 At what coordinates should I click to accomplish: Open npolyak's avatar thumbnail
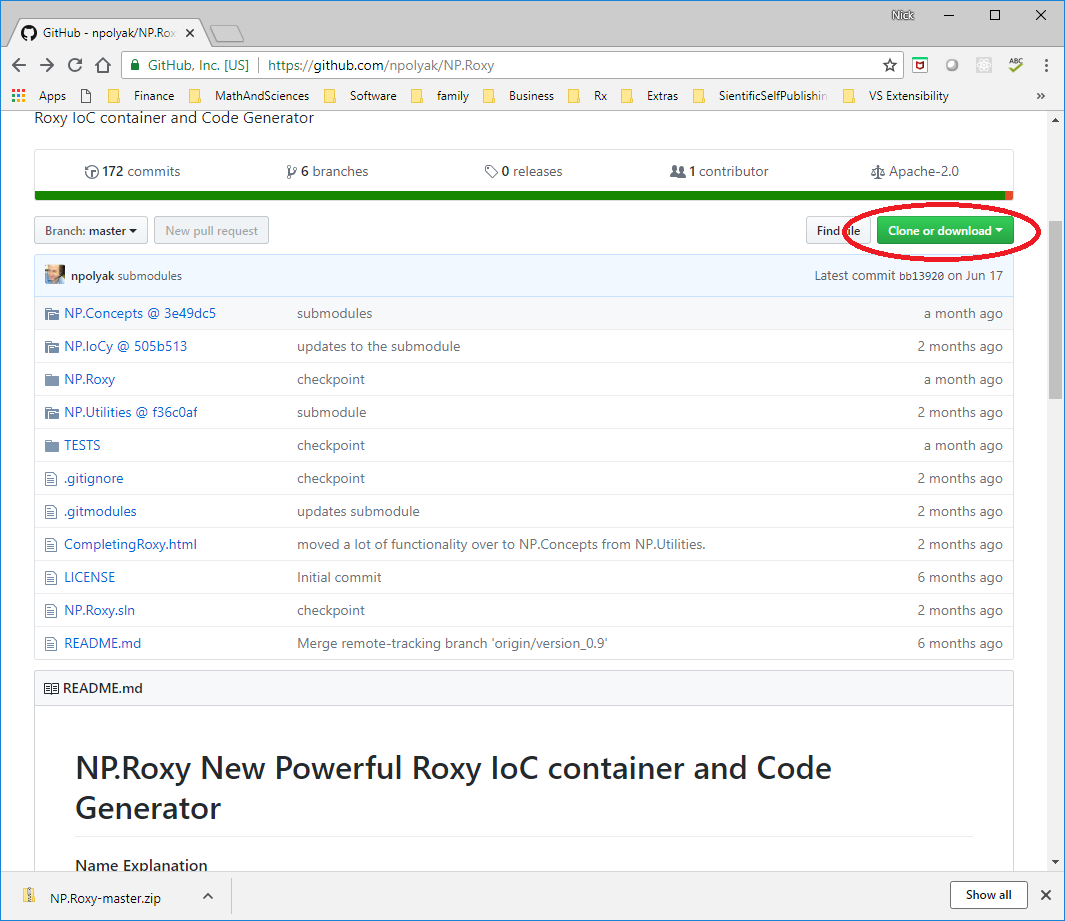click(54, 275)
